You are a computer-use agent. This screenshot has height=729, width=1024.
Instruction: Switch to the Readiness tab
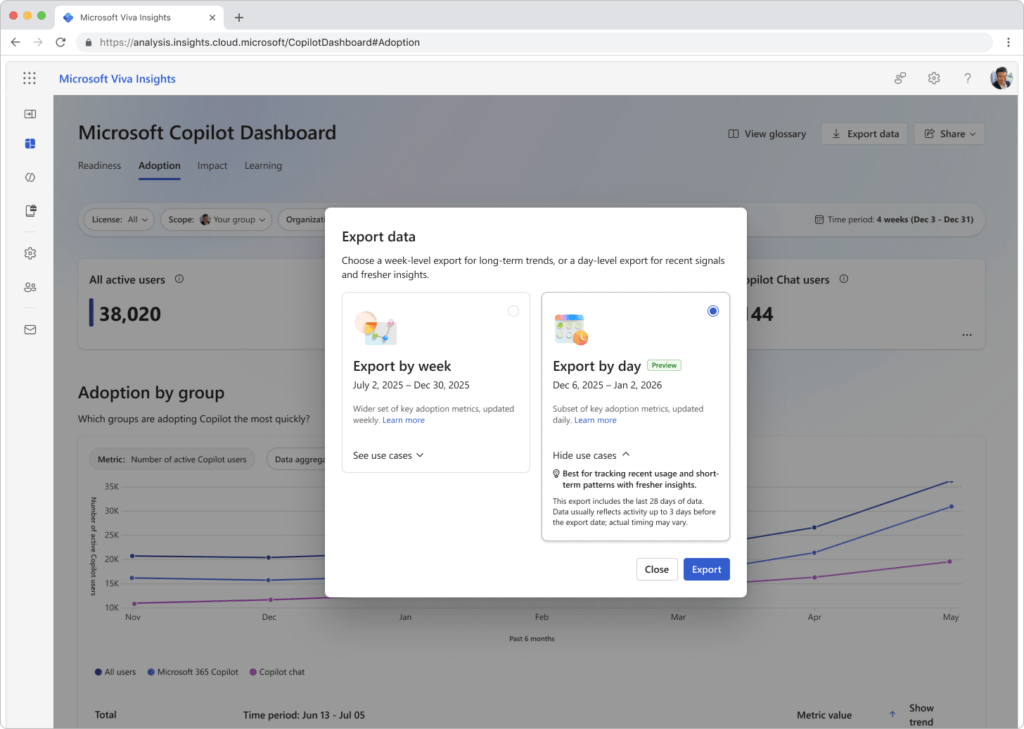coord(100,166)
